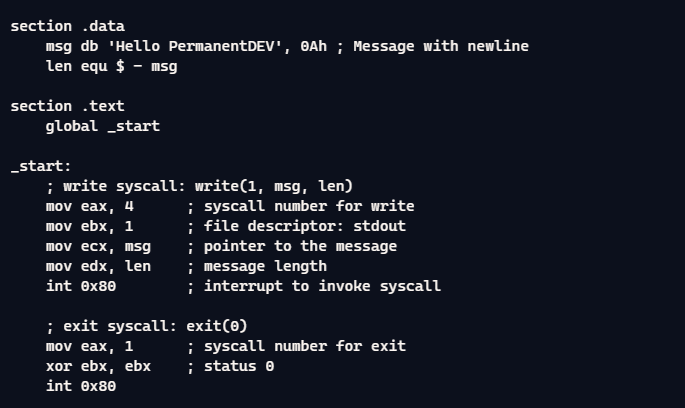The image size is (685, 408).
Task: Click the 'mov eax, 4' instruction
Action: click(x=89, y=206)
